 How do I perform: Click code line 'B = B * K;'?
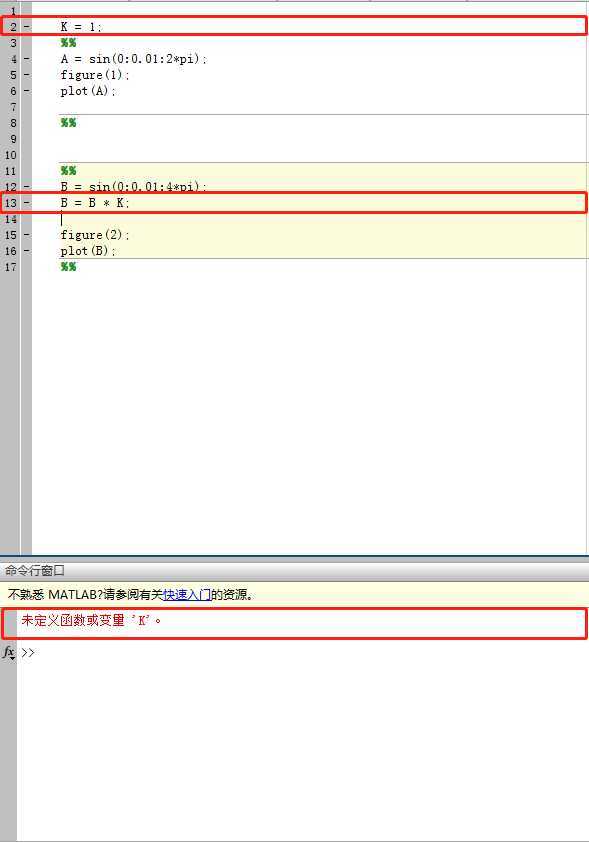point(94,203)
